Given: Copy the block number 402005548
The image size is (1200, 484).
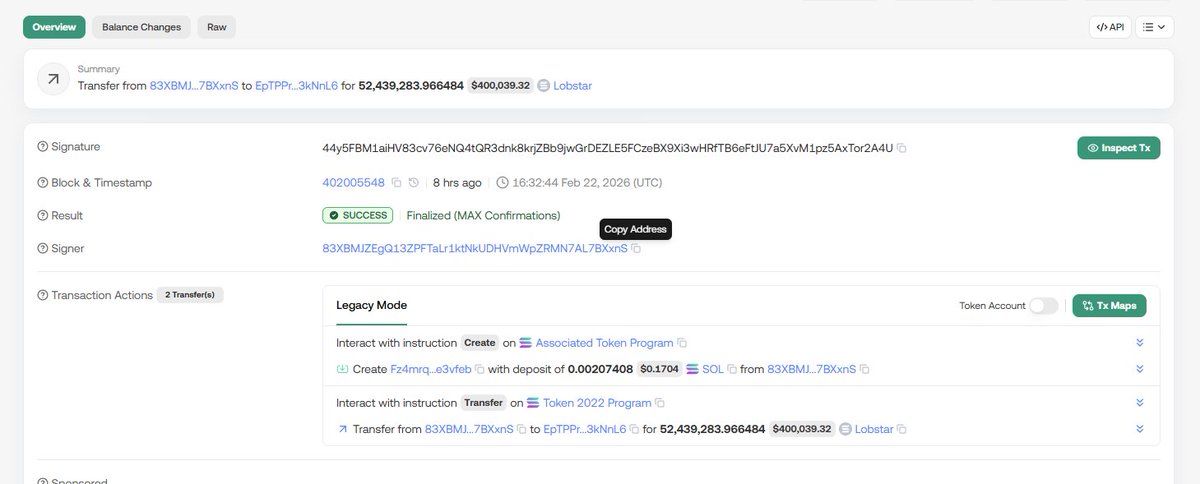Looking at the screenshot, I should (x=396, y=183).
